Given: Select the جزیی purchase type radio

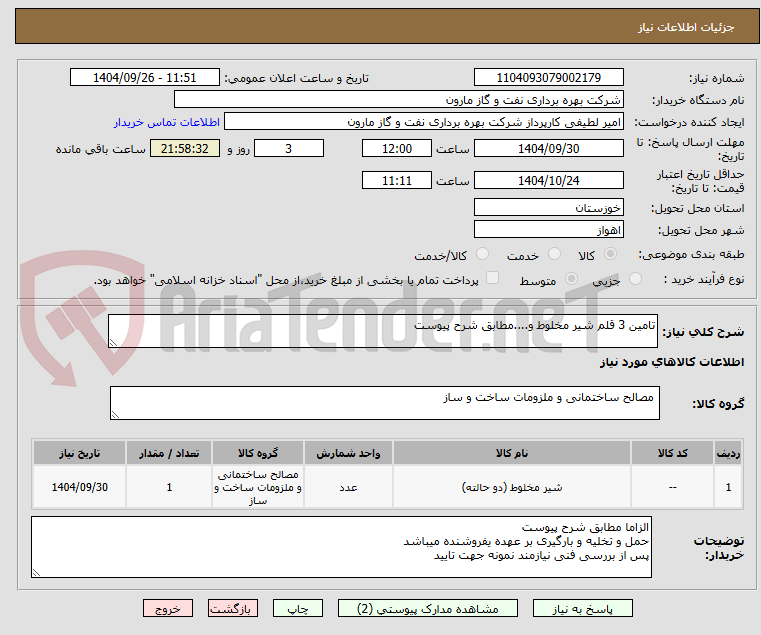Looking at the screenshot, I should click(x=635, y=279).
